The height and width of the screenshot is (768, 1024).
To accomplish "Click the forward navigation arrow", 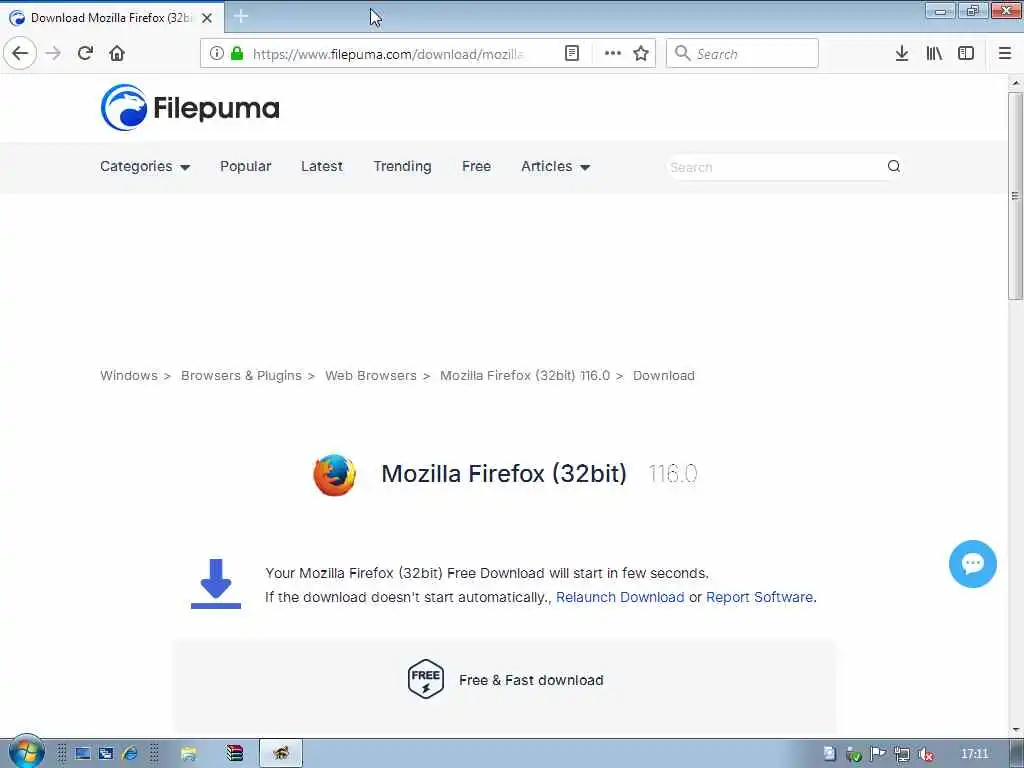I will click(54, 53).
